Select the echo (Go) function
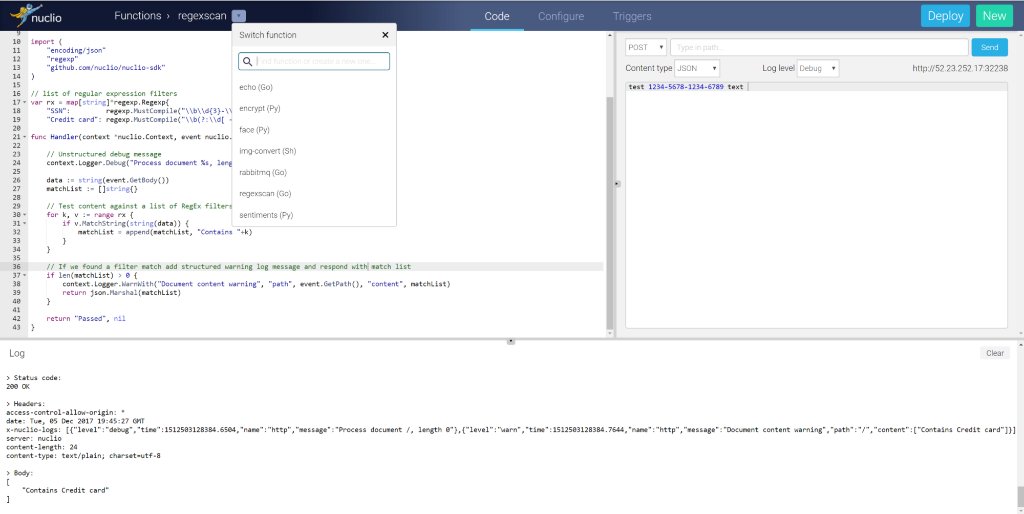Image resolution: width=1024 pixels, height=514 pixels. click(x=256, y=87)
